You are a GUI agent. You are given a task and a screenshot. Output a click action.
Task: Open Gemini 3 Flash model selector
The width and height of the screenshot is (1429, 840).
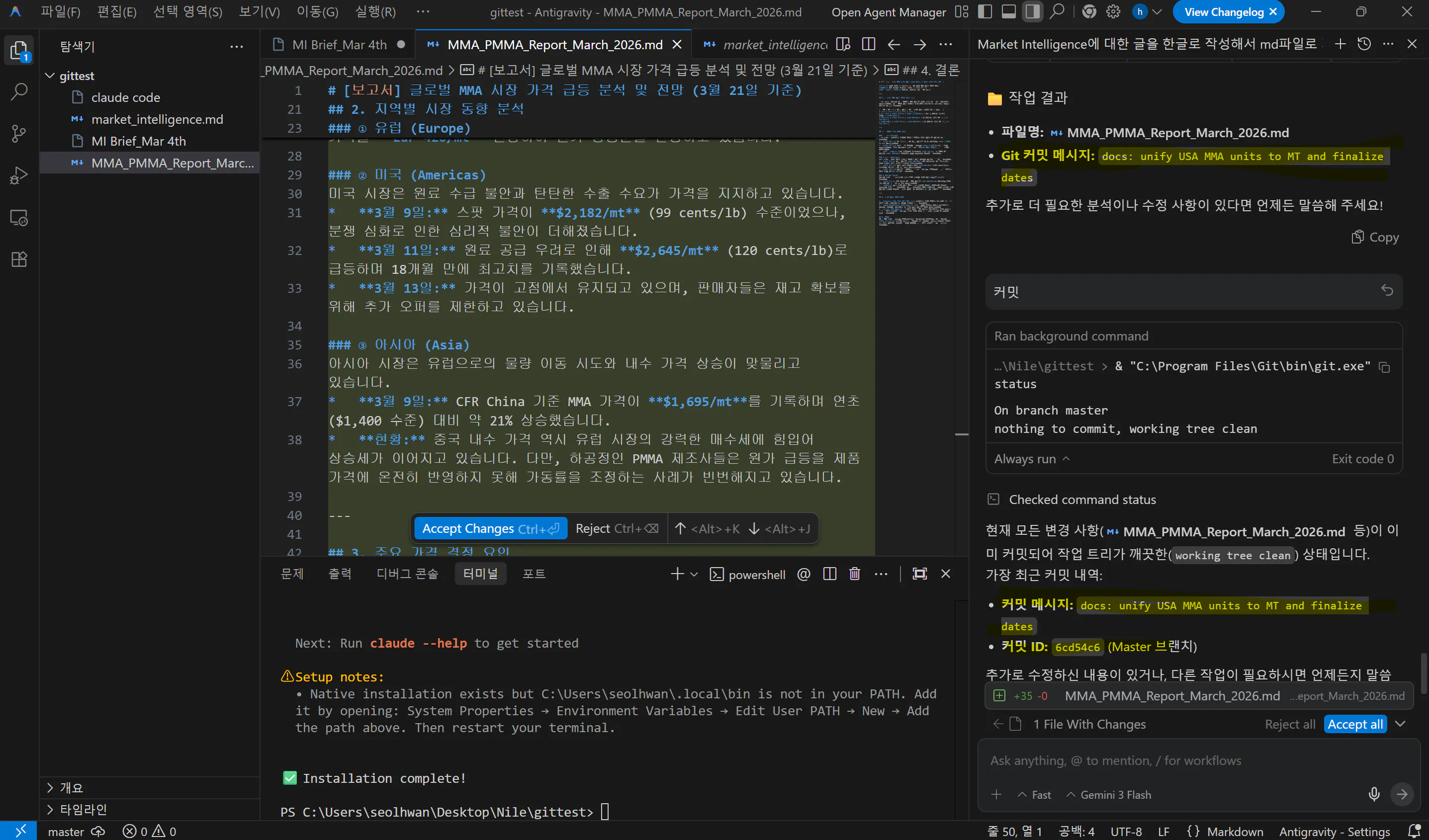point(1109,795)
